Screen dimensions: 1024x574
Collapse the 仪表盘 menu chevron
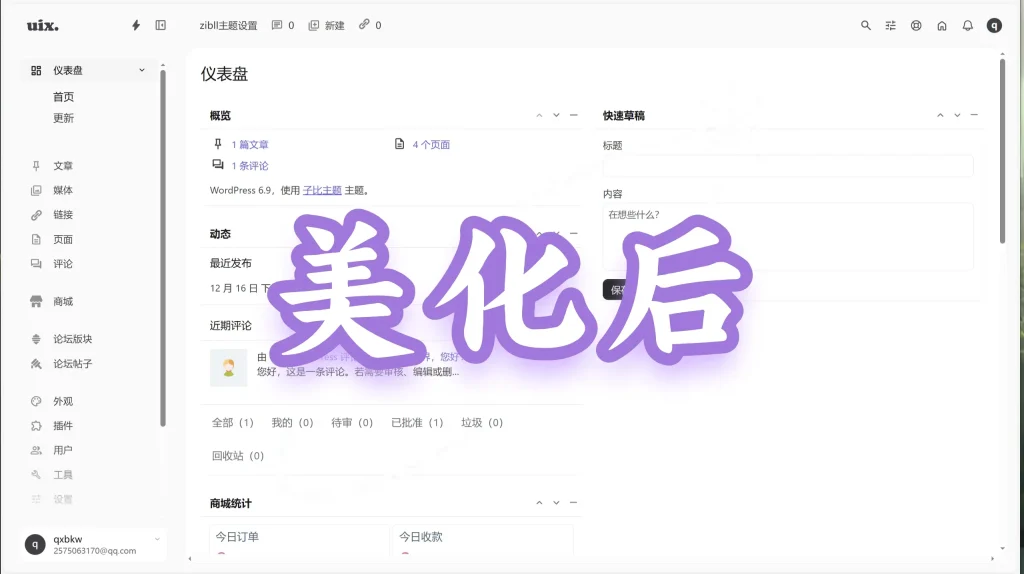click(142, 70)
